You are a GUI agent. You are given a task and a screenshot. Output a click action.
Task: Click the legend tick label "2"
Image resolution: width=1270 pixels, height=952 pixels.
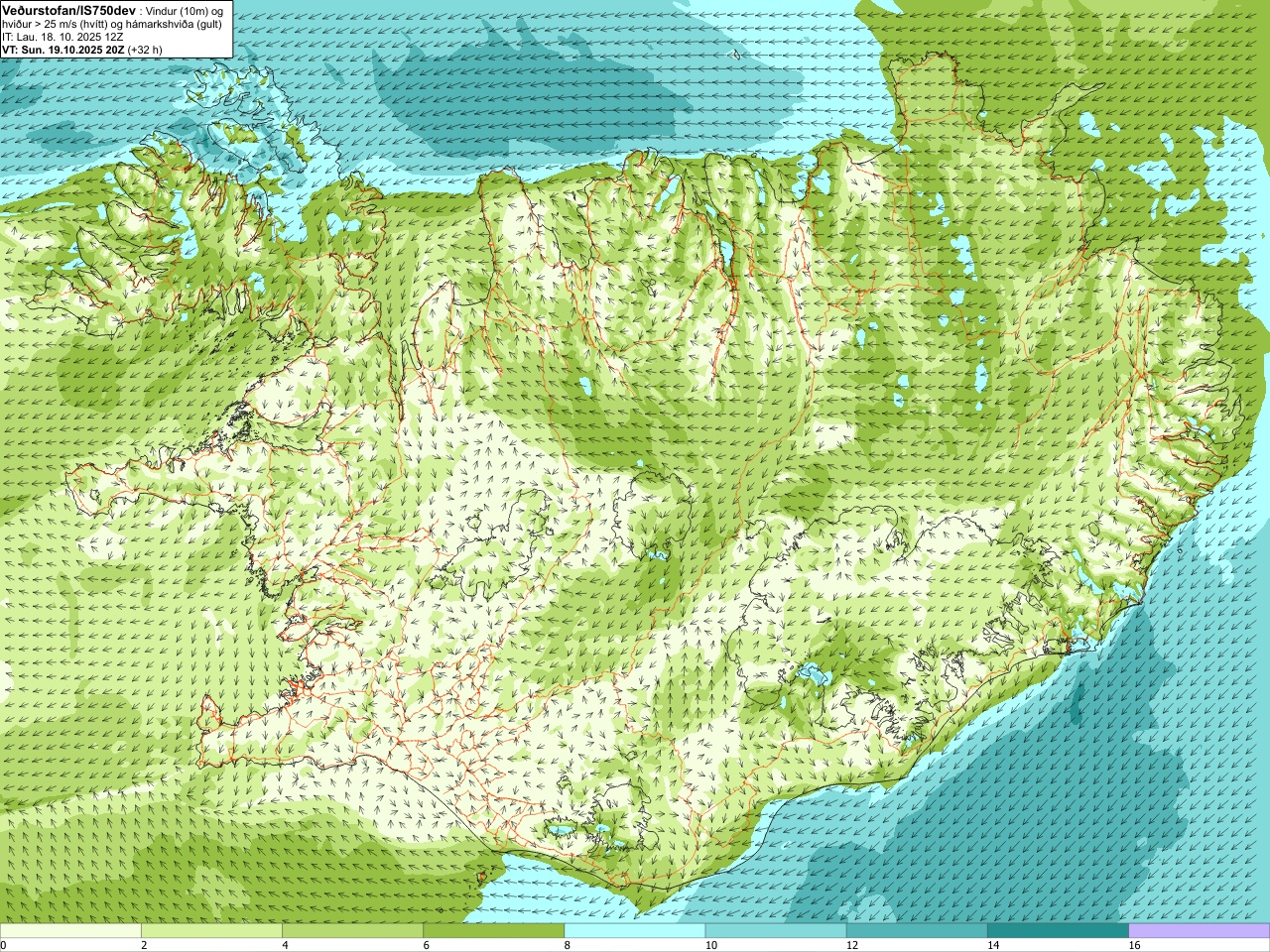144,945
